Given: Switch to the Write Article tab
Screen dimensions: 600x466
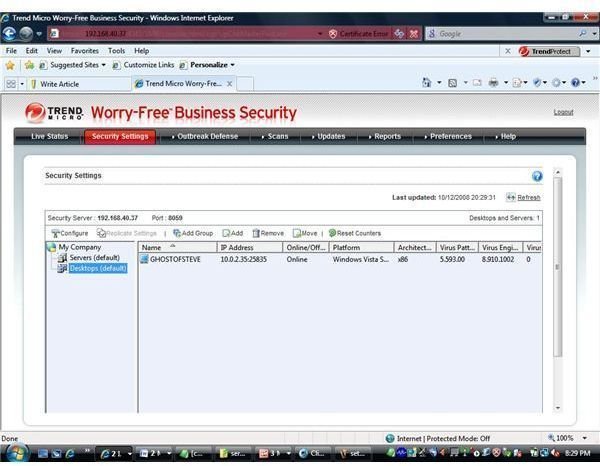Looking at the screenshot, I should [x=80, y=84].
